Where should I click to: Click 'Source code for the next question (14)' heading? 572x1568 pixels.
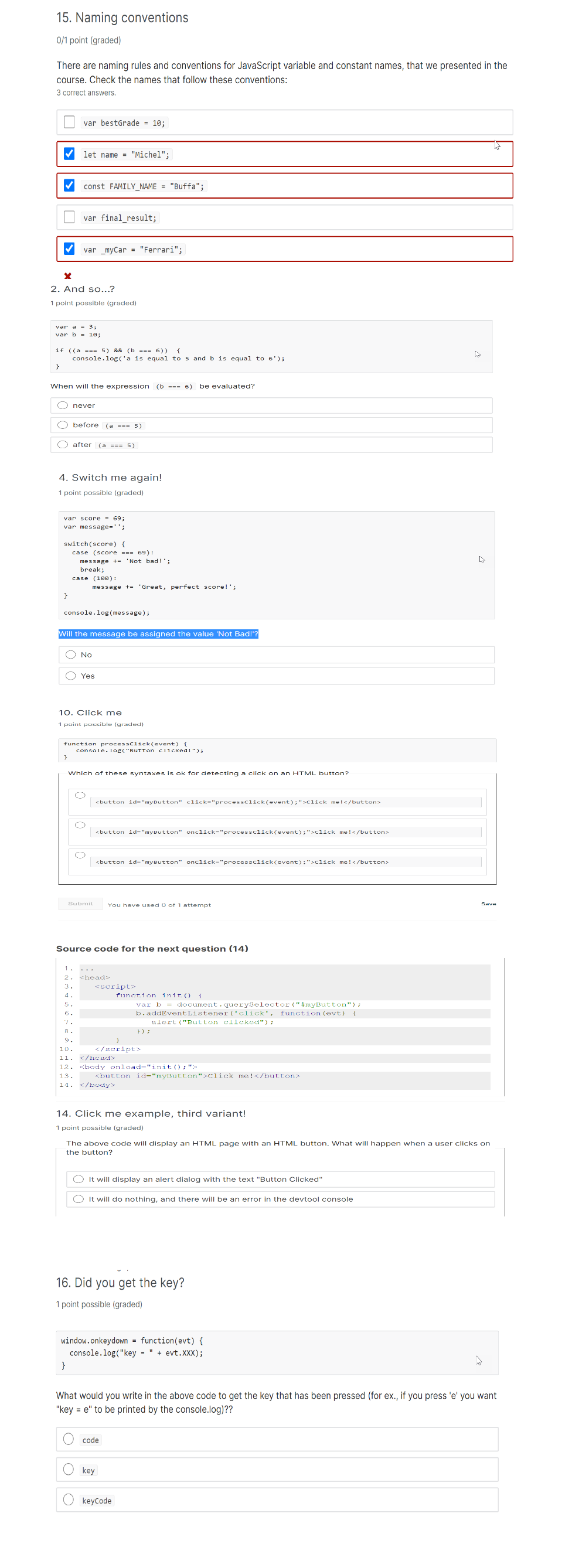pyautogui.click(x=152, y=950)
